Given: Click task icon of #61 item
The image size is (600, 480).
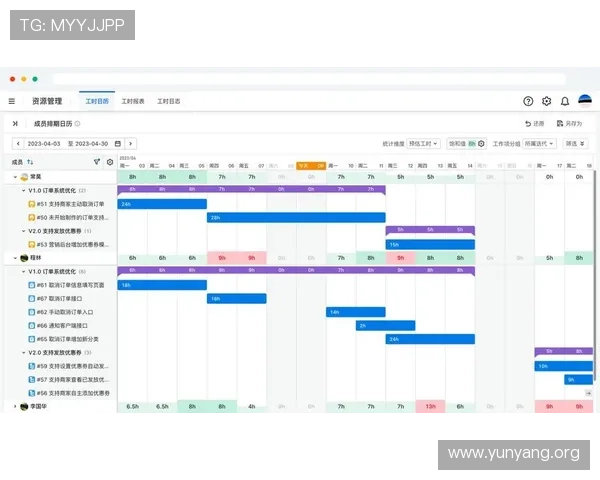Looking at the screenshot, I should (32, 285).
